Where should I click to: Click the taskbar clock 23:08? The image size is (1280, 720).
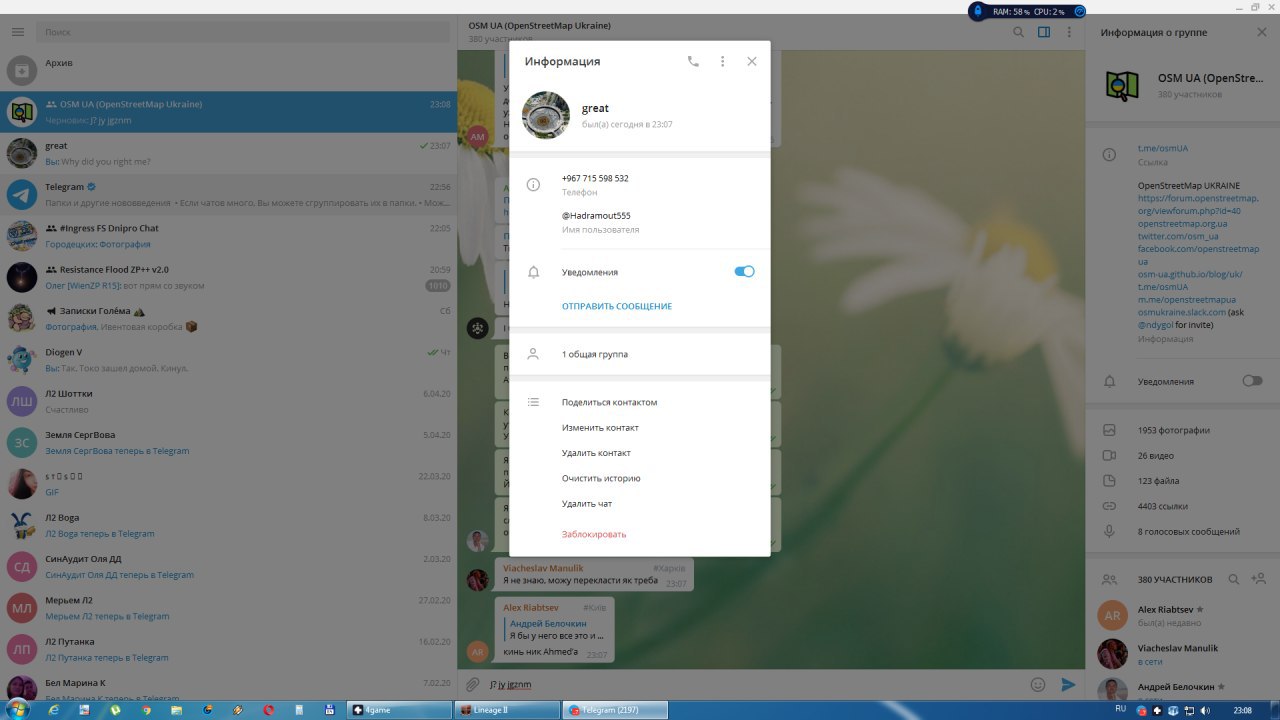pos(1243,709)
